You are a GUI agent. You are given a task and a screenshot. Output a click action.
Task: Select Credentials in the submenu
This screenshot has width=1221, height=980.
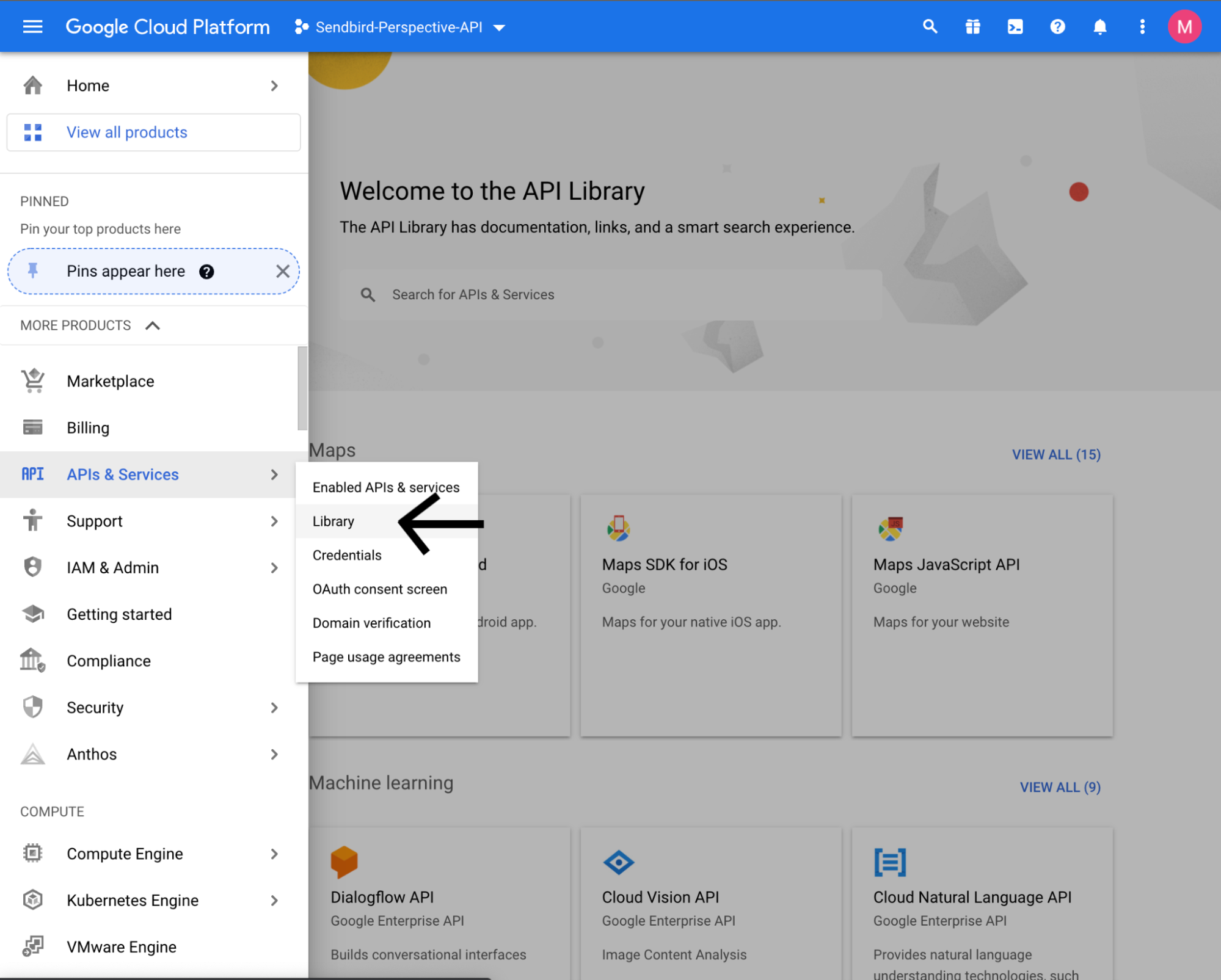click(x=386, y=555)
